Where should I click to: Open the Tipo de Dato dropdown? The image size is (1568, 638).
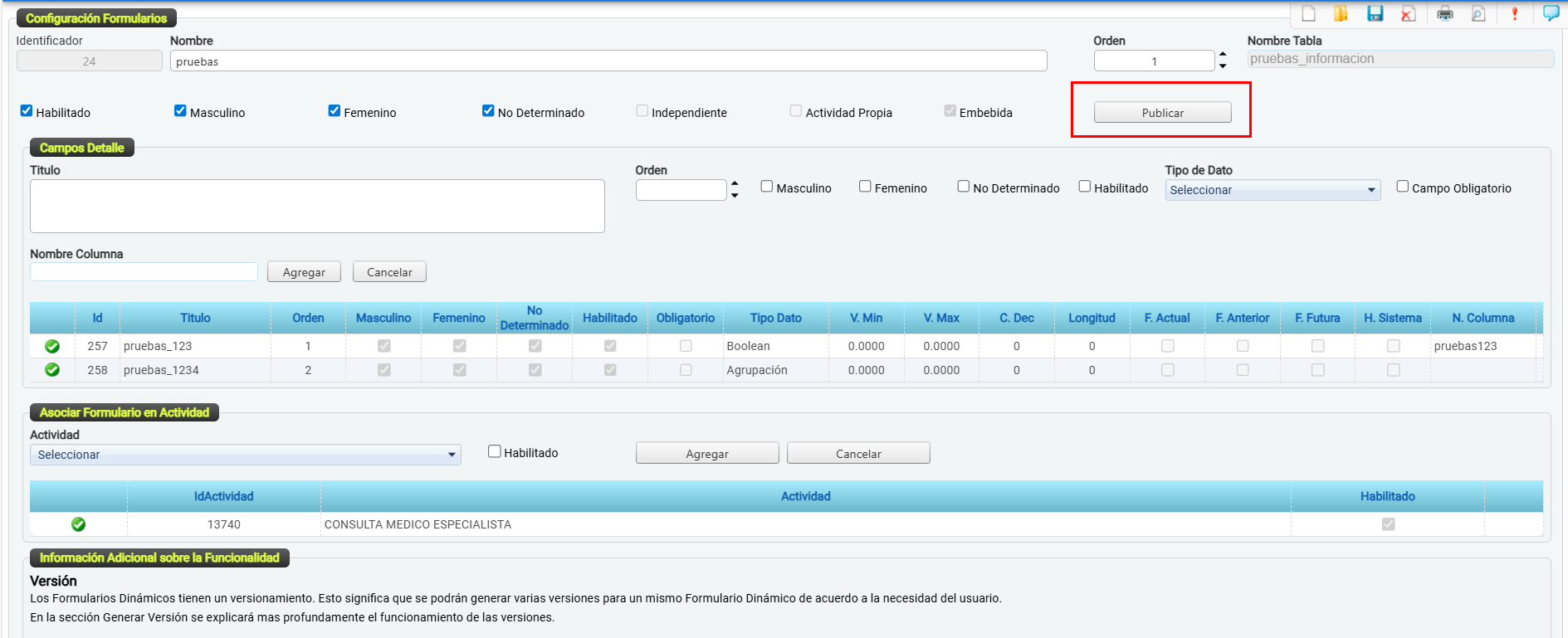pyautogui.click(x=1272, y=190)
